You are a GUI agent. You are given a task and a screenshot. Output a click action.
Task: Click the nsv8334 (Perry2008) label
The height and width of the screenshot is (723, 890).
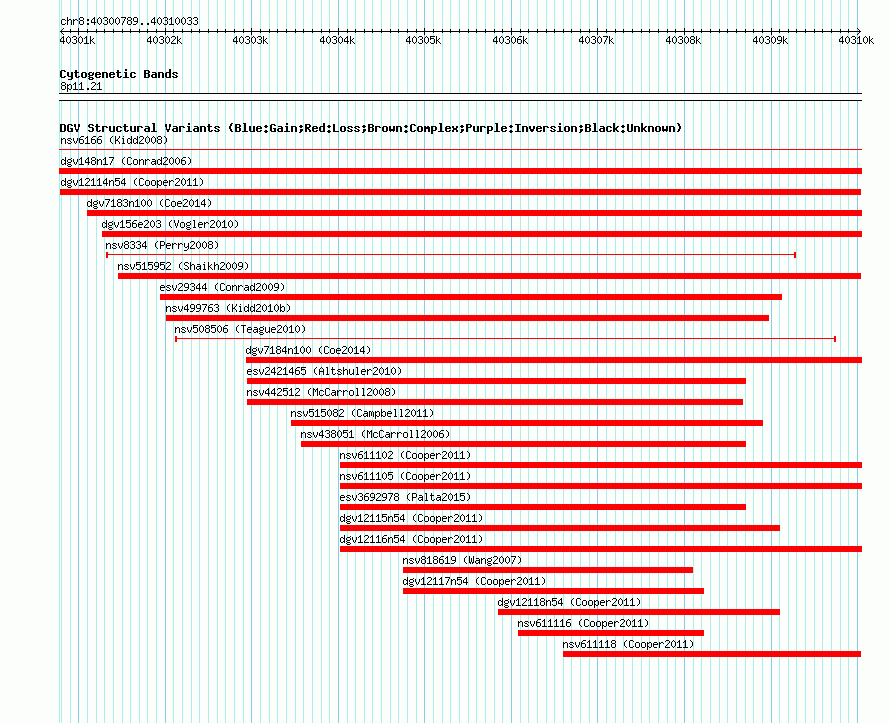(162, 245)
